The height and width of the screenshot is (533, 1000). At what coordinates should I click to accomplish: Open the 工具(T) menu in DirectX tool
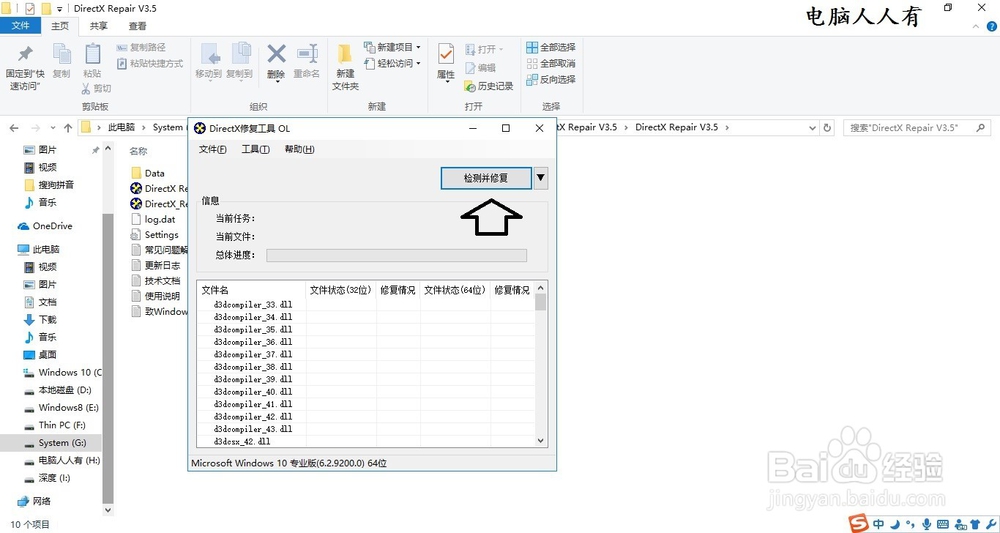(x=255, y=149)
